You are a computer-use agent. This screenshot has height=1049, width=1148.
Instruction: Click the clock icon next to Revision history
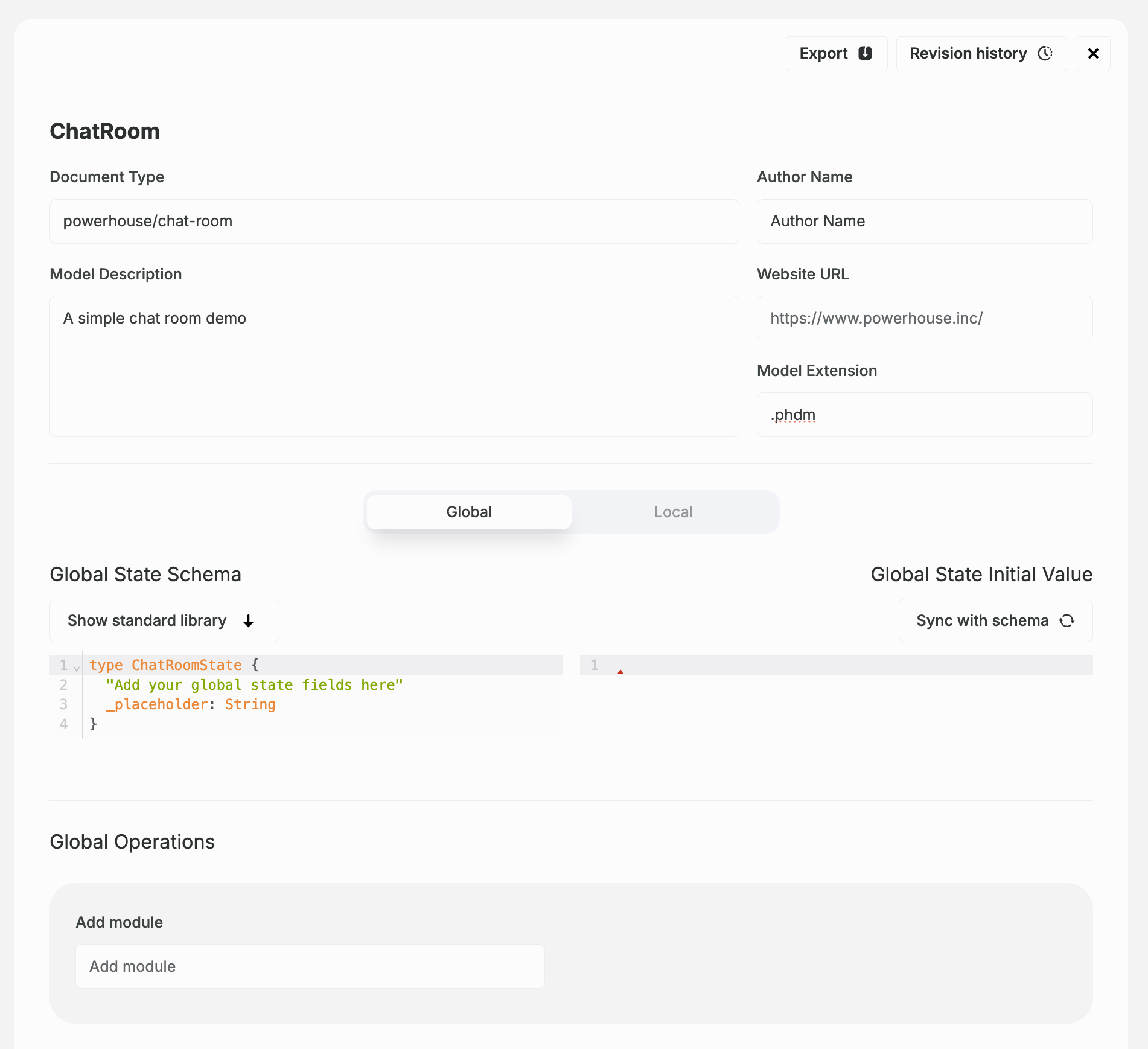pos(1046,54)
